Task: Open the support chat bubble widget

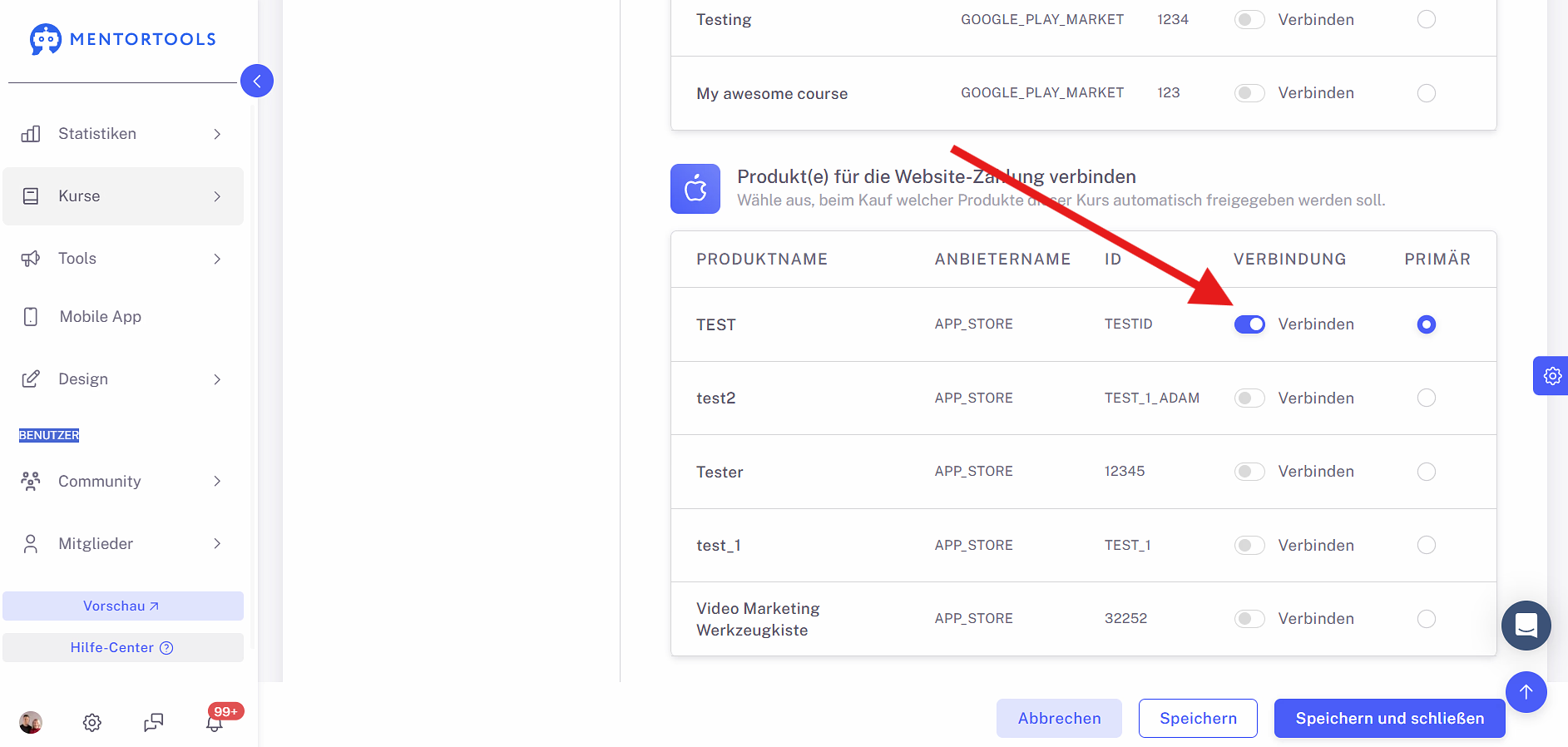Action: (x=1526, y=626)
